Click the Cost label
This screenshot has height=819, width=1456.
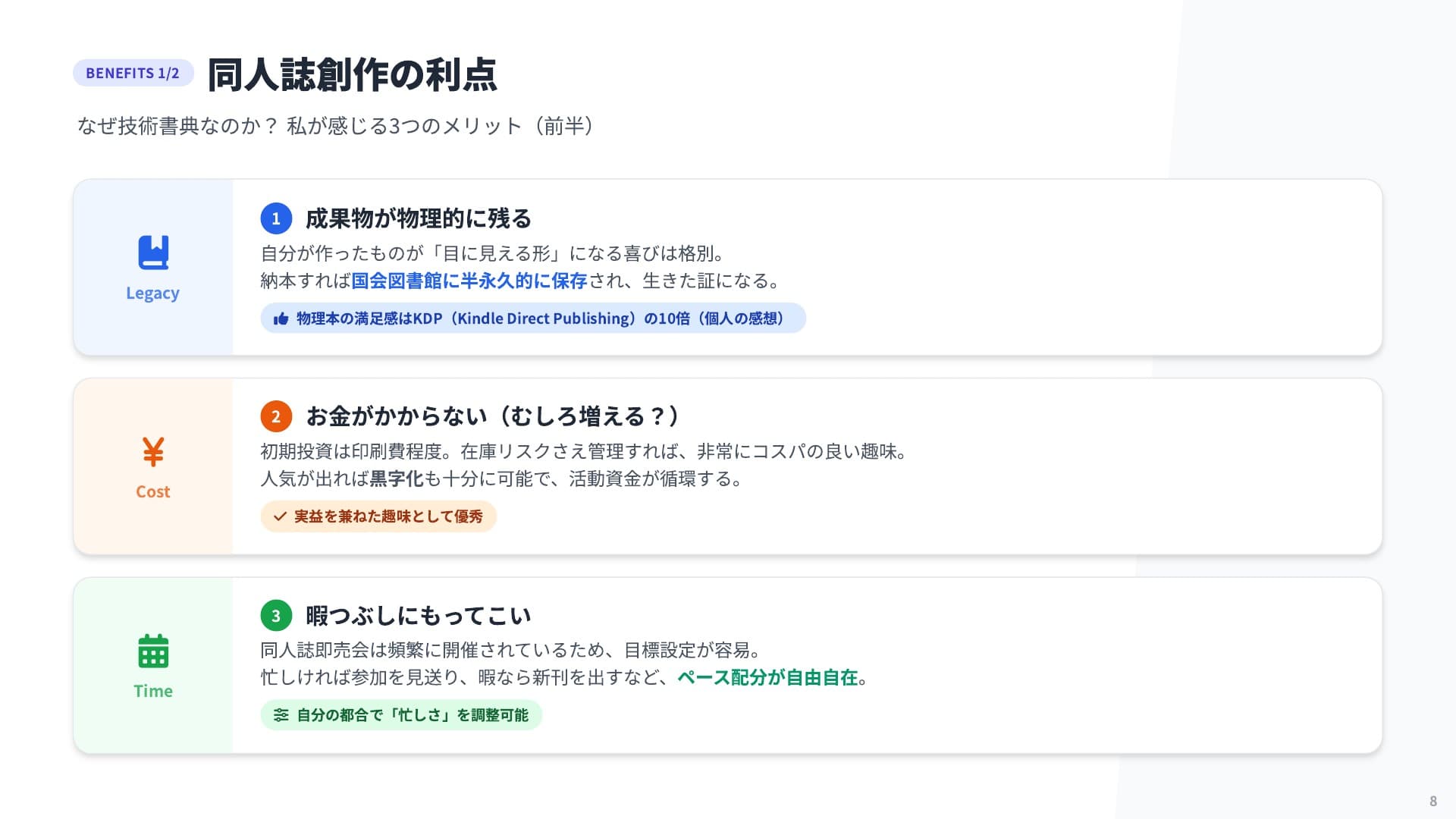(153, 491)
